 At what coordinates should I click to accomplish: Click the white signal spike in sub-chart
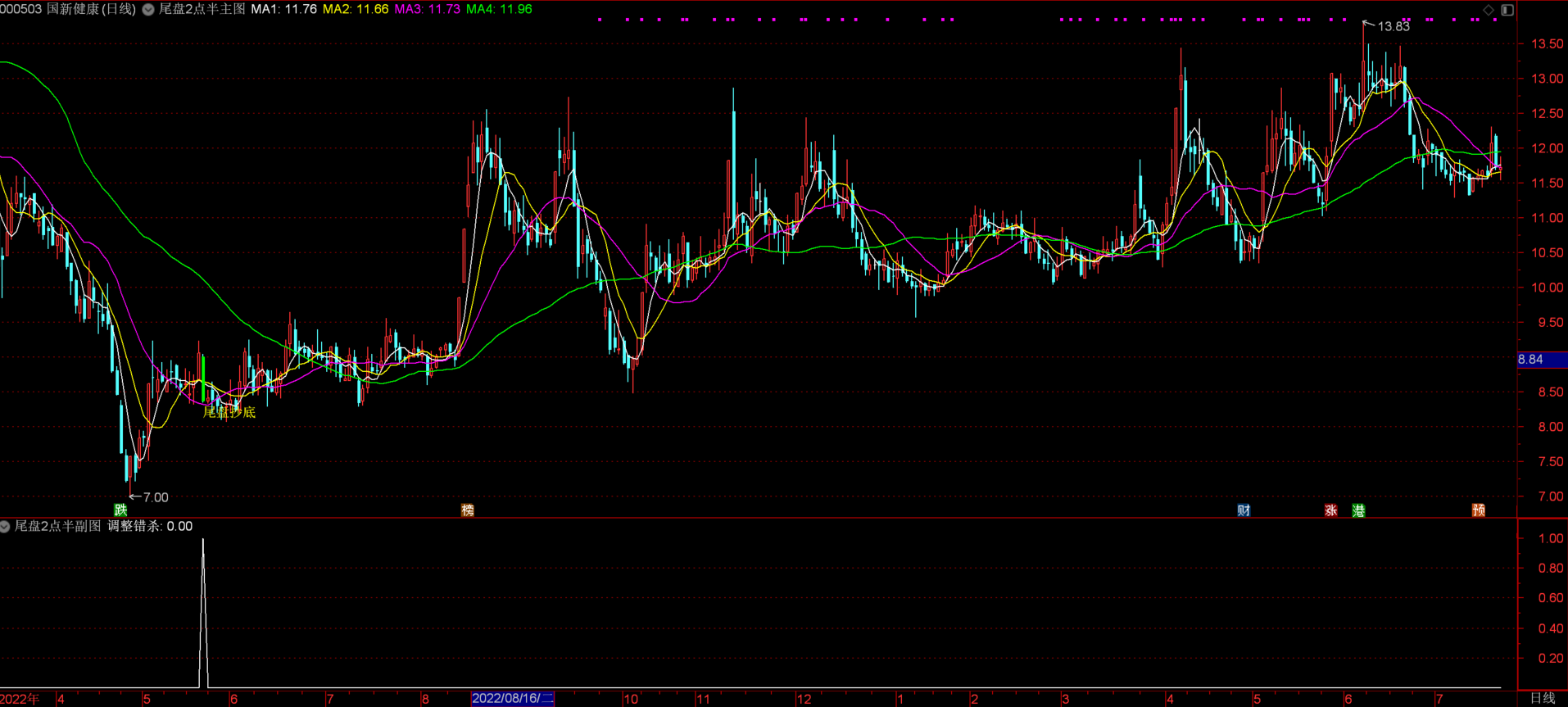point(203,613)
